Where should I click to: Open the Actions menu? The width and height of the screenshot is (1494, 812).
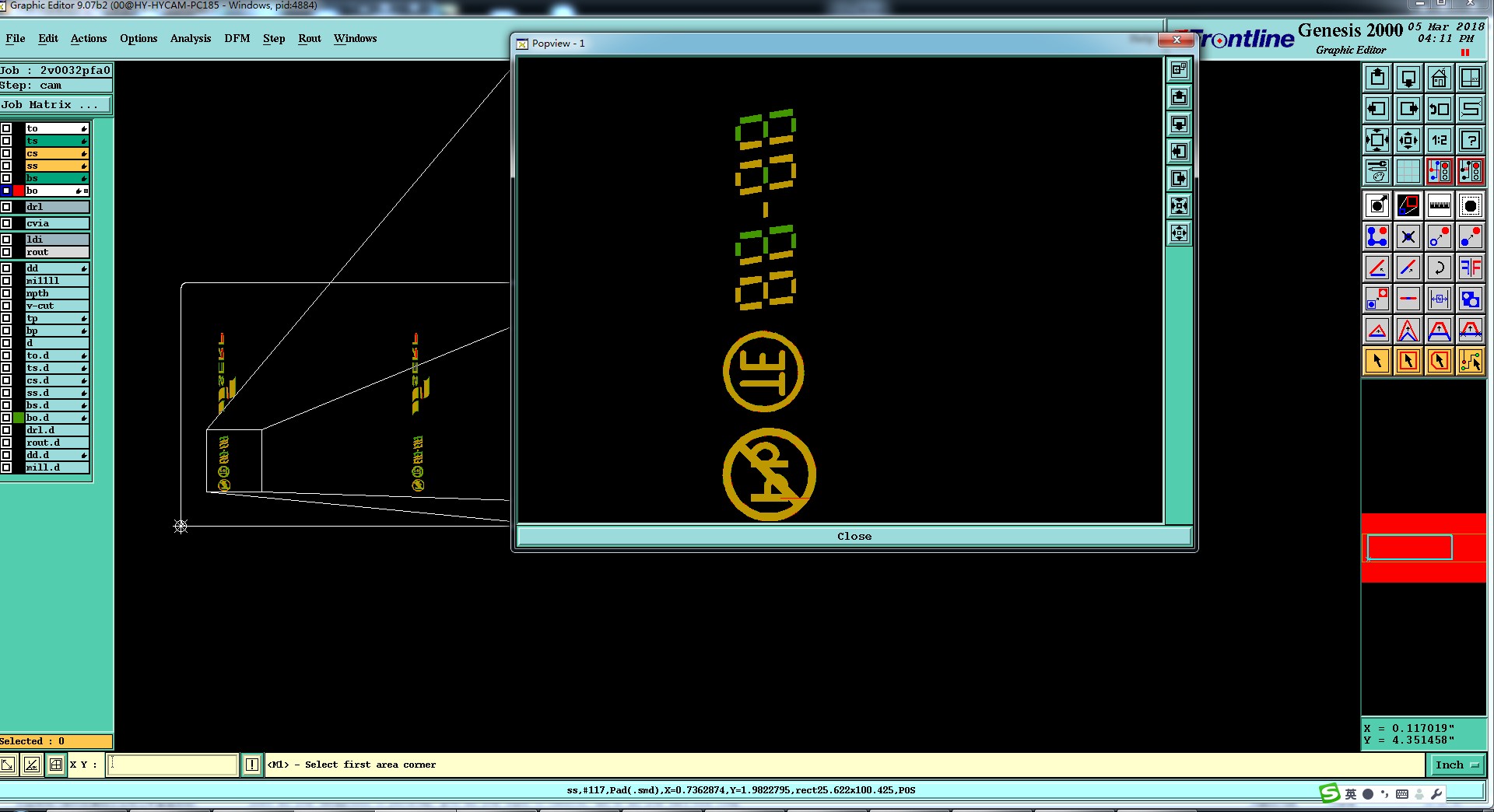tap(89, 38)
